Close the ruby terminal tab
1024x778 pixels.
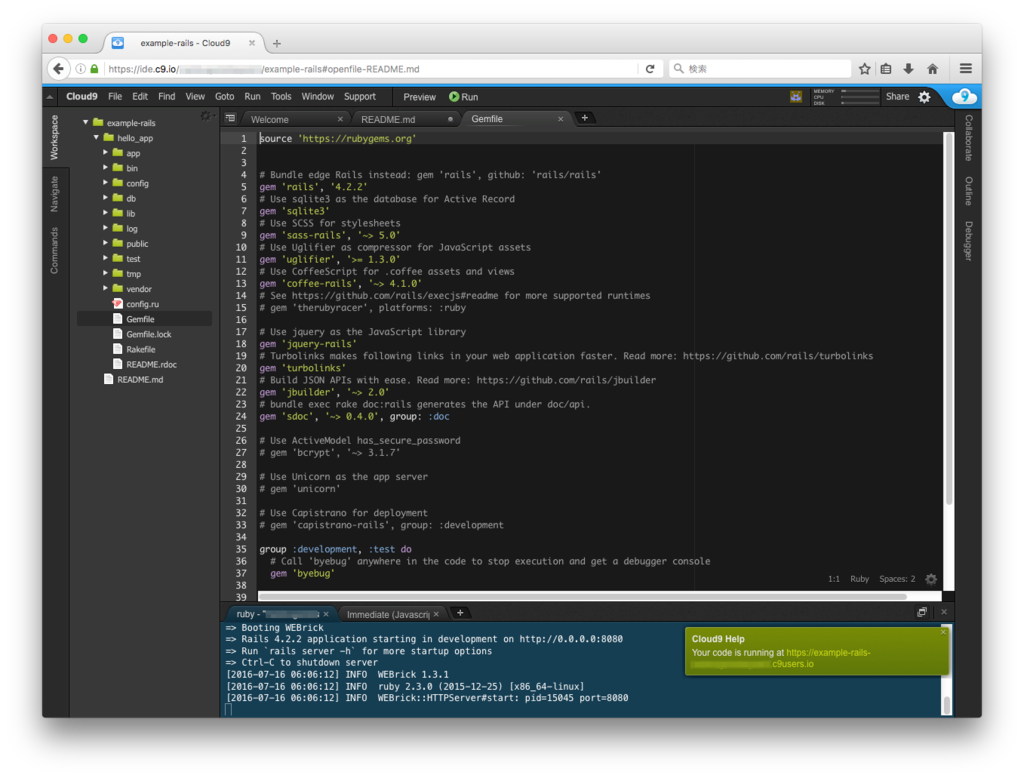click(326, 614)
